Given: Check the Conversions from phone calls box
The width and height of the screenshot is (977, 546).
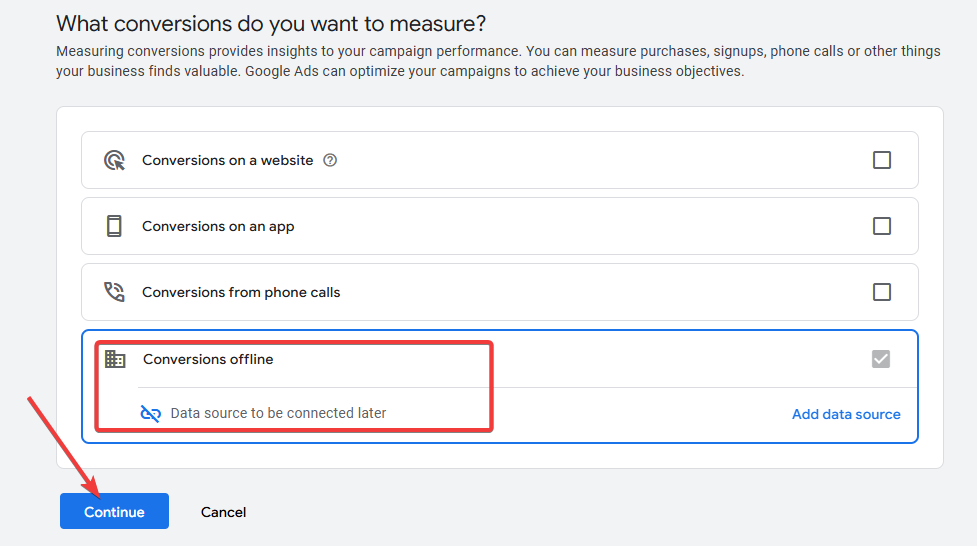Looking at the screenshot, I should (x=882, y=292).
